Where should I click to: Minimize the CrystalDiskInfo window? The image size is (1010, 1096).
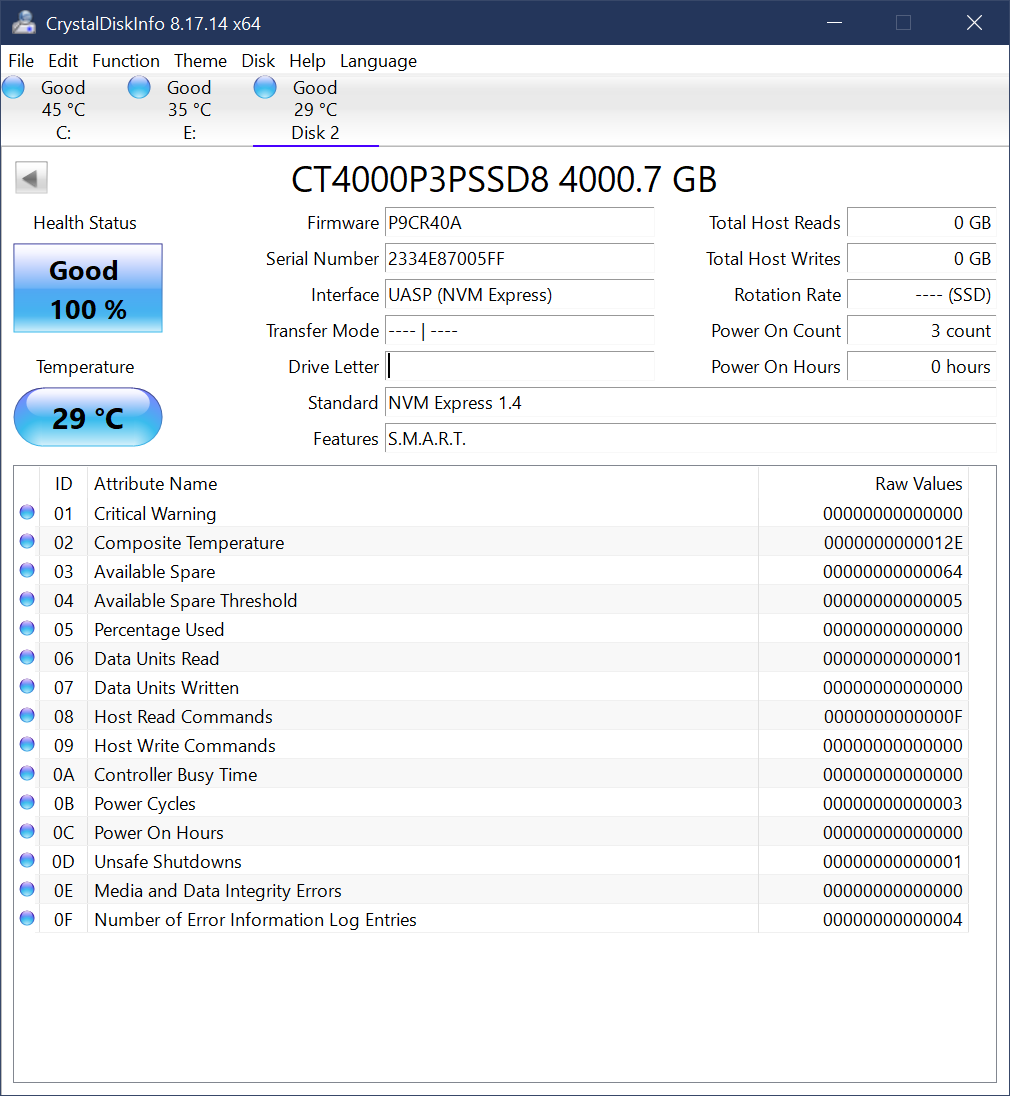[x=835, y=22]
